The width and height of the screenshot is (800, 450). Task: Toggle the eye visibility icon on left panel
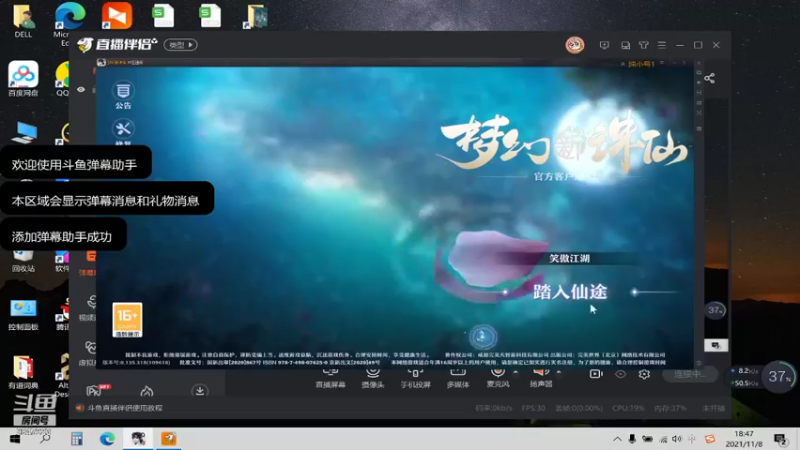coord(81,89)
